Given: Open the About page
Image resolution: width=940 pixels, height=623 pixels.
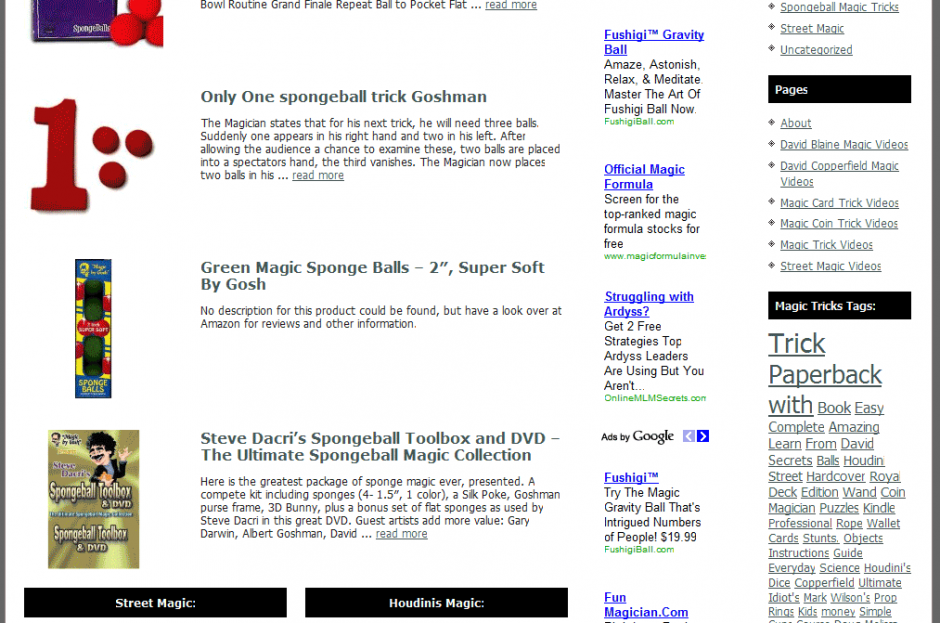Looking at the screenshot, I should click(x=796, y=123).
